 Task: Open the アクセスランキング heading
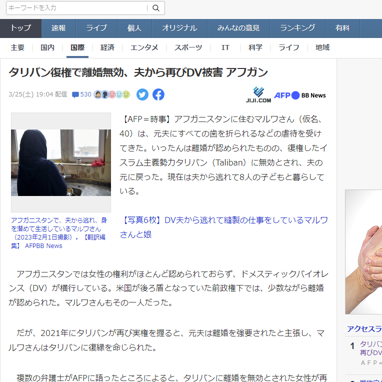[364, 329]
